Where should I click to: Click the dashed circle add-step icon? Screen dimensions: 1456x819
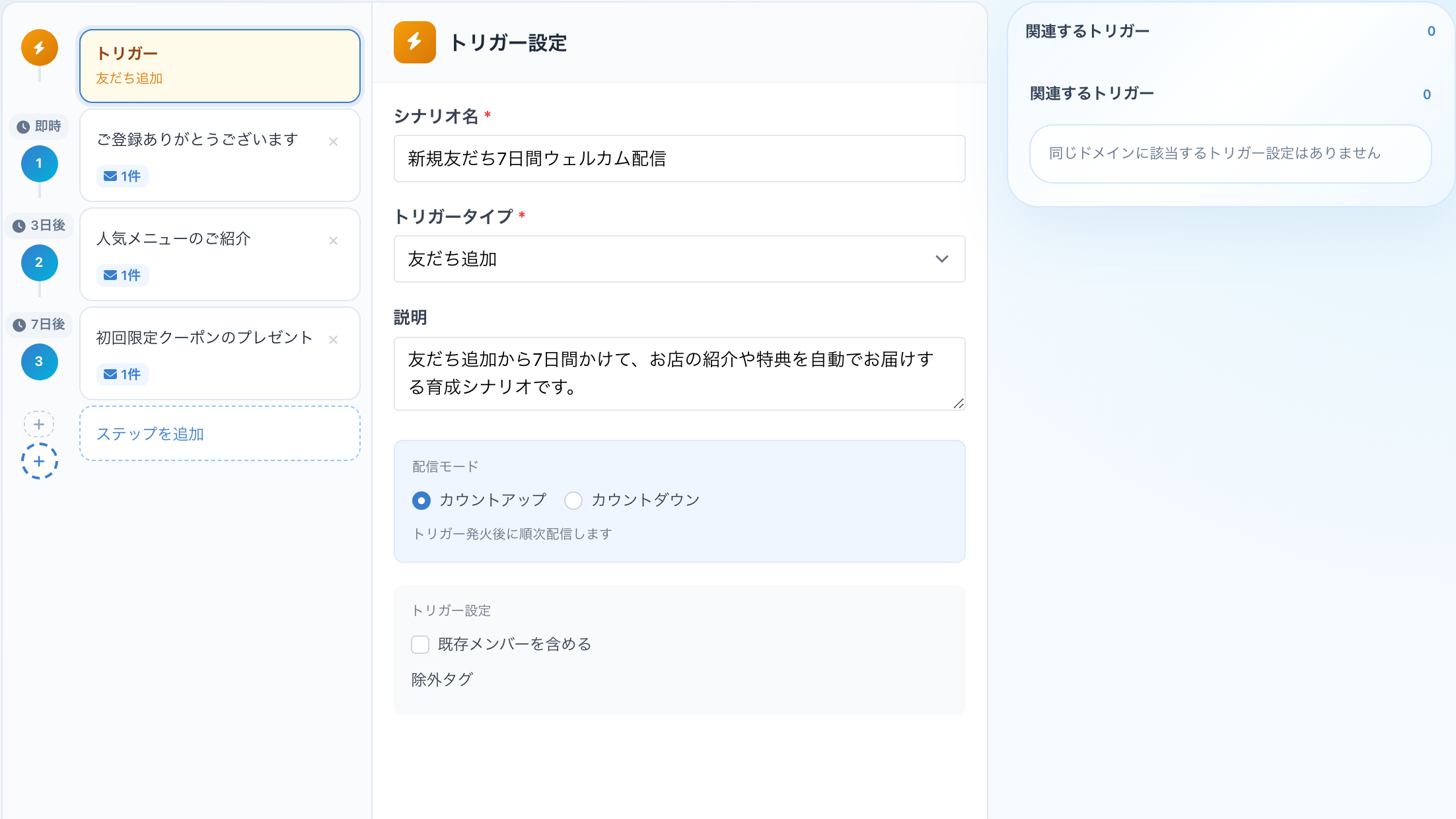click(x=40, y=461)
